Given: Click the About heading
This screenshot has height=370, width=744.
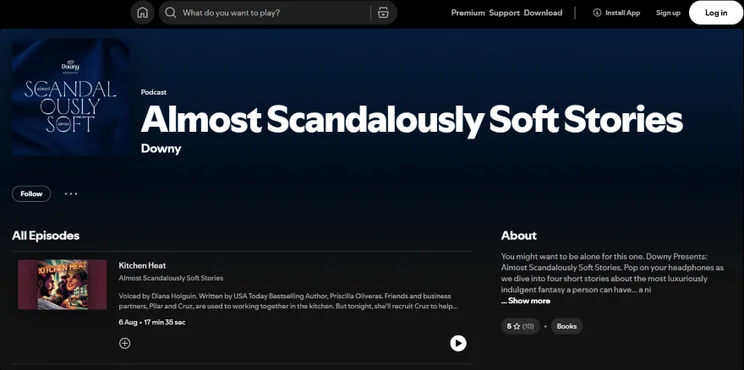Looking at the screenshot, I should (x=519, y=236).
